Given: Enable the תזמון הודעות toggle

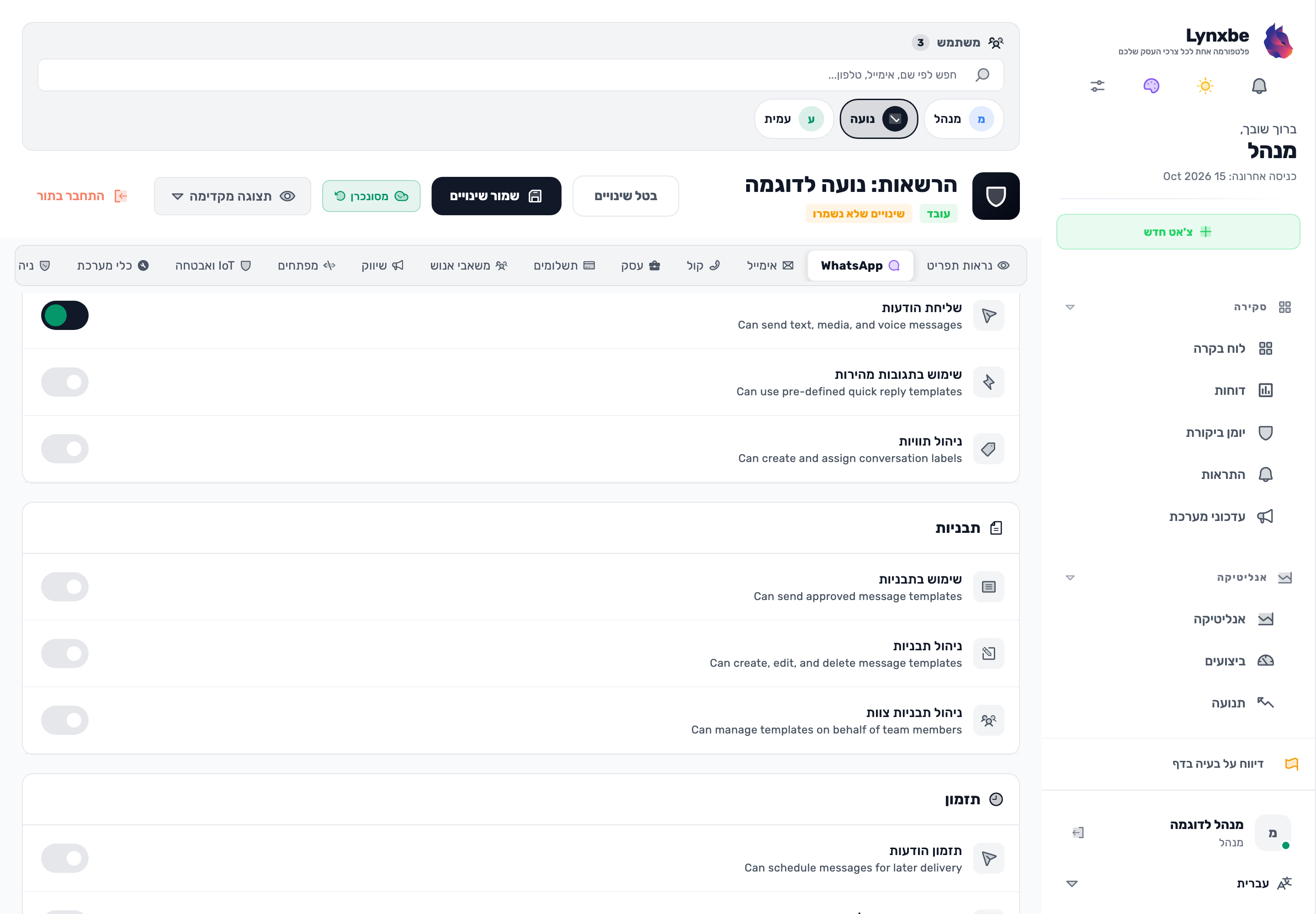Looking at the screenshot, I should click(65, 858).
